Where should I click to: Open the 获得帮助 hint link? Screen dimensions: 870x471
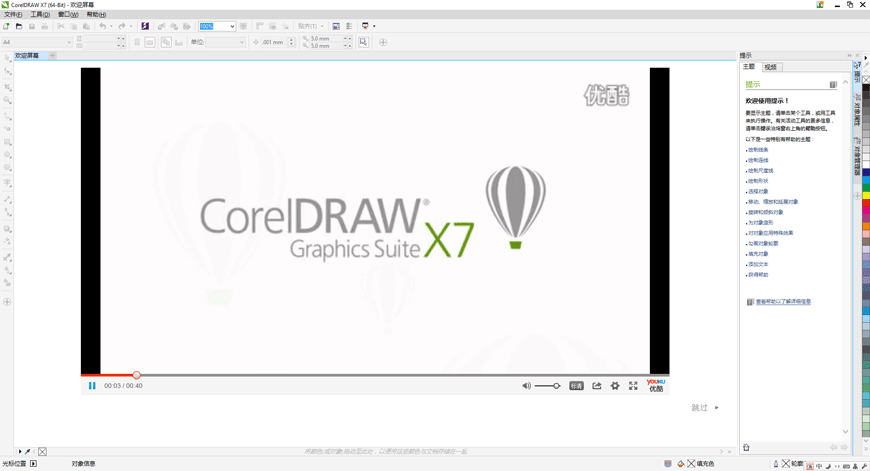coord(758,275)
